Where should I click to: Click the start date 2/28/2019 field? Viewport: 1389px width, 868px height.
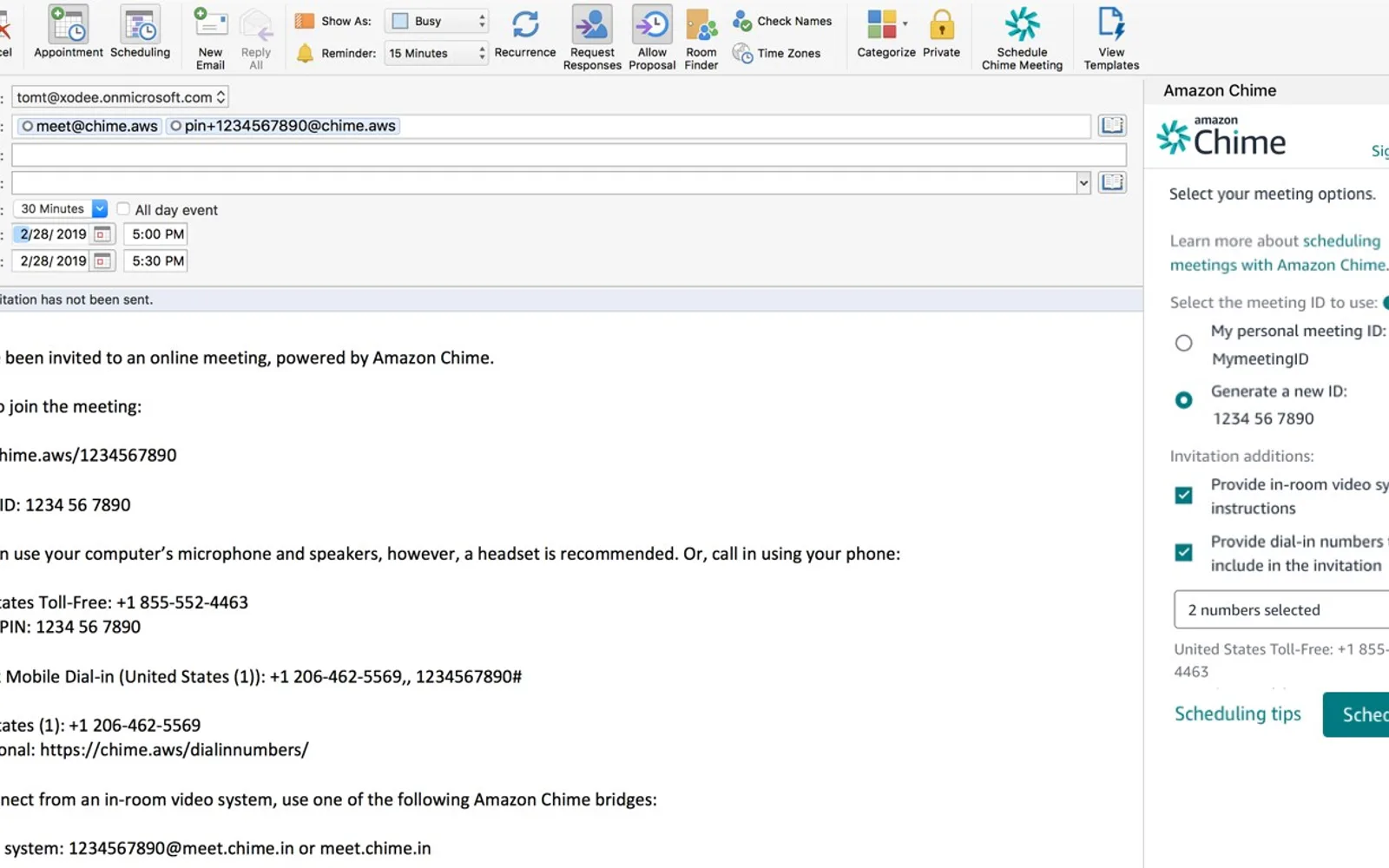click(x=53, y=234)
